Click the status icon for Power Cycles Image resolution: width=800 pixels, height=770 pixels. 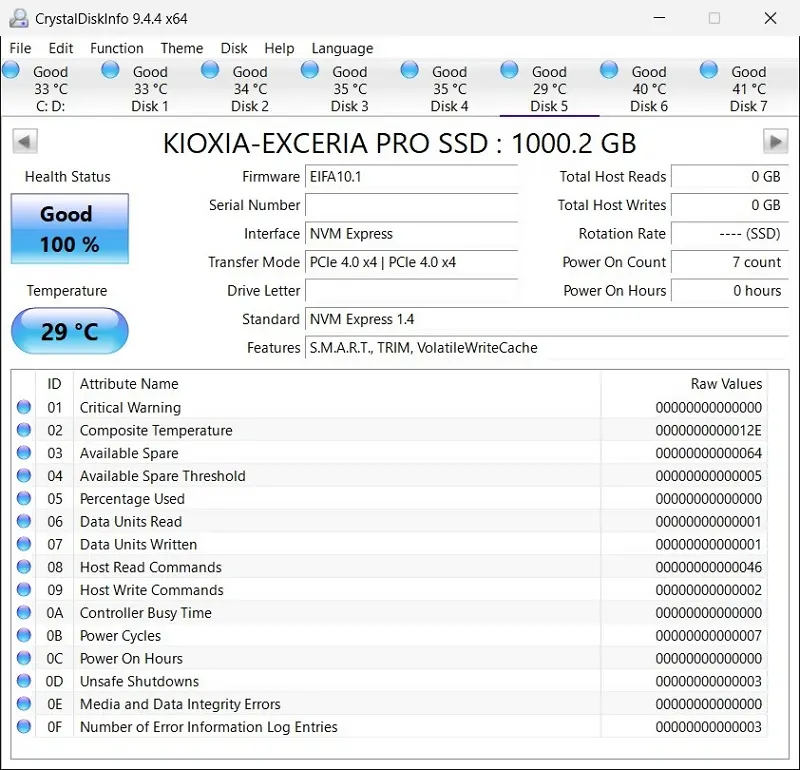click(24, 635)
